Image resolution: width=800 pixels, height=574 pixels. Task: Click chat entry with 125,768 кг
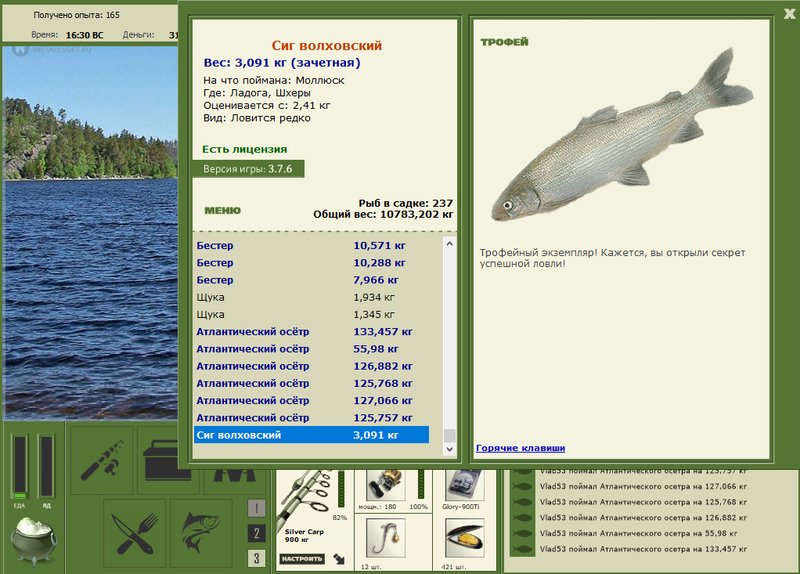click(x=643, y=502)
